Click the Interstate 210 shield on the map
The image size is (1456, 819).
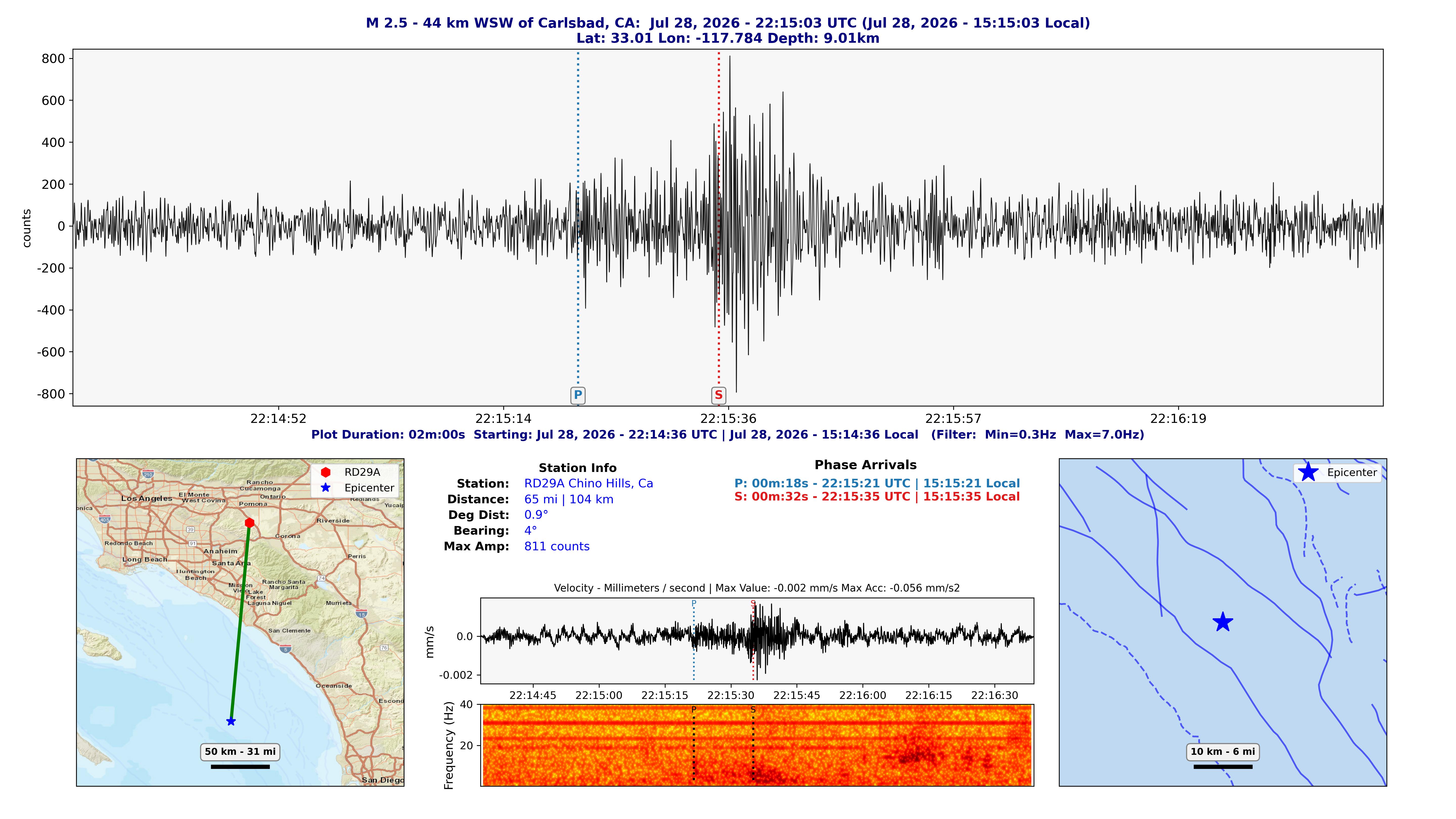tap(148, 474)
